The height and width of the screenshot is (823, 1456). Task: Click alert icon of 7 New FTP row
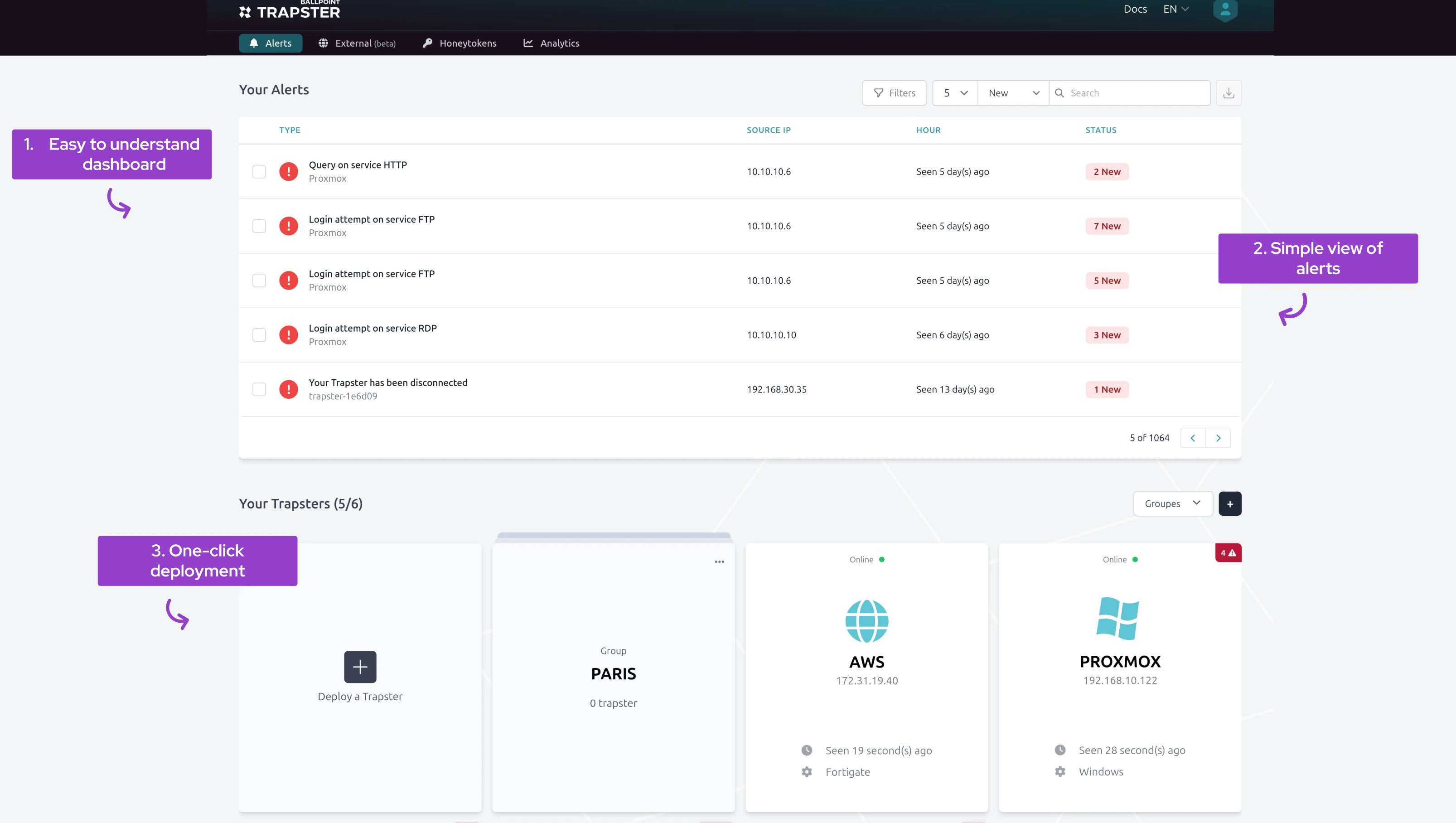pos(288,226)
